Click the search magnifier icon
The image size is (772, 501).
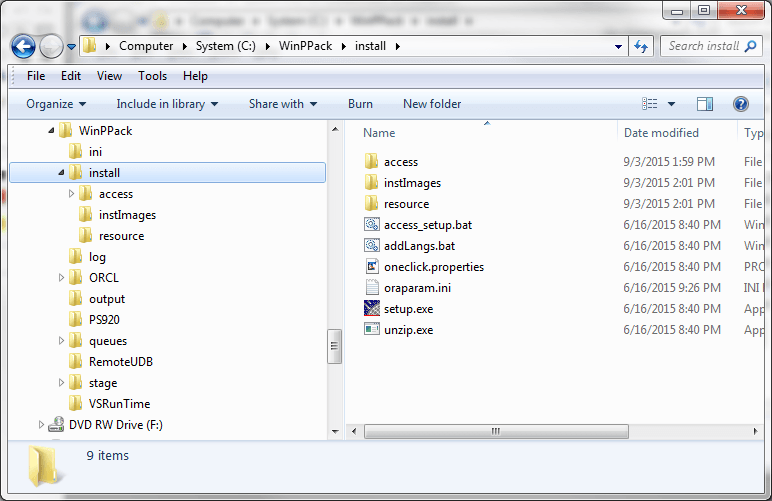(750, 46)
